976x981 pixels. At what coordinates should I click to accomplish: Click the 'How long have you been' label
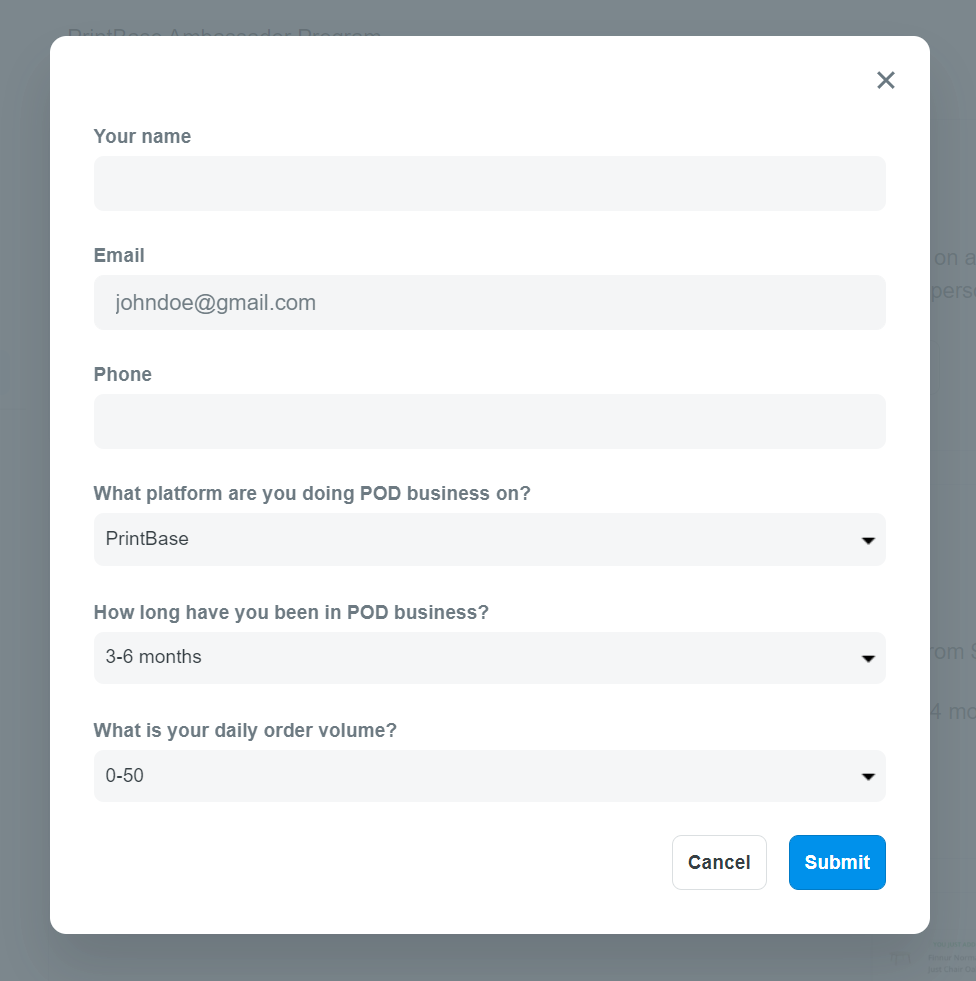pos(291,612)
